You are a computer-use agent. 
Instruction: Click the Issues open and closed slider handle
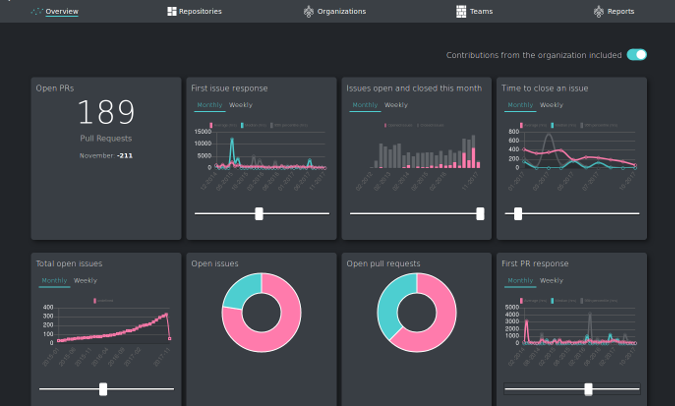point(480,214)
